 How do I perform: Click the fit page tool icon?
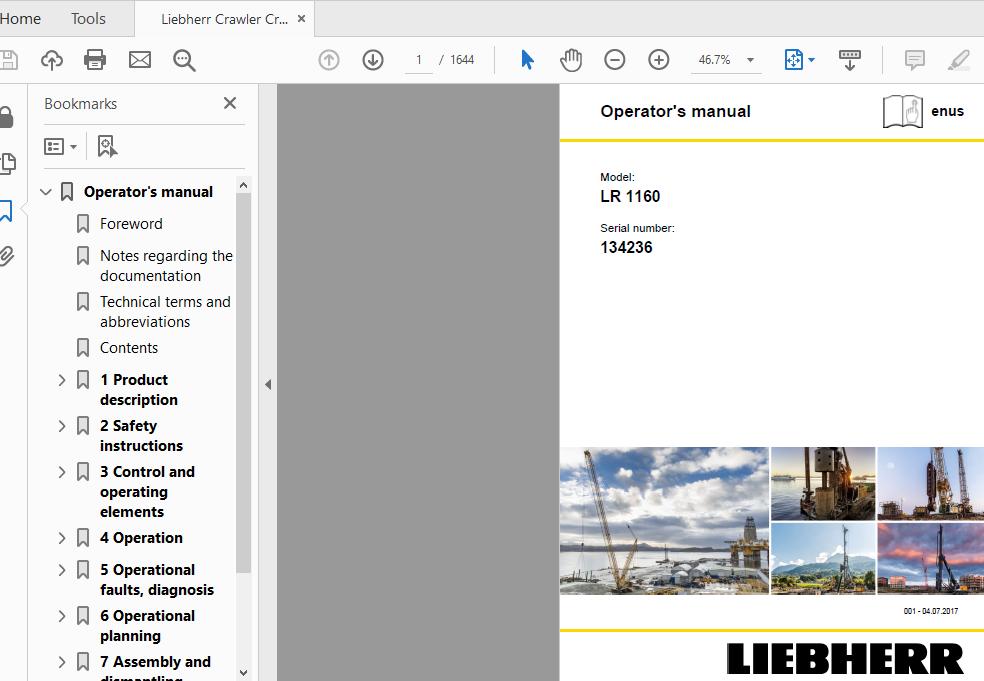(x=794, y=60)
